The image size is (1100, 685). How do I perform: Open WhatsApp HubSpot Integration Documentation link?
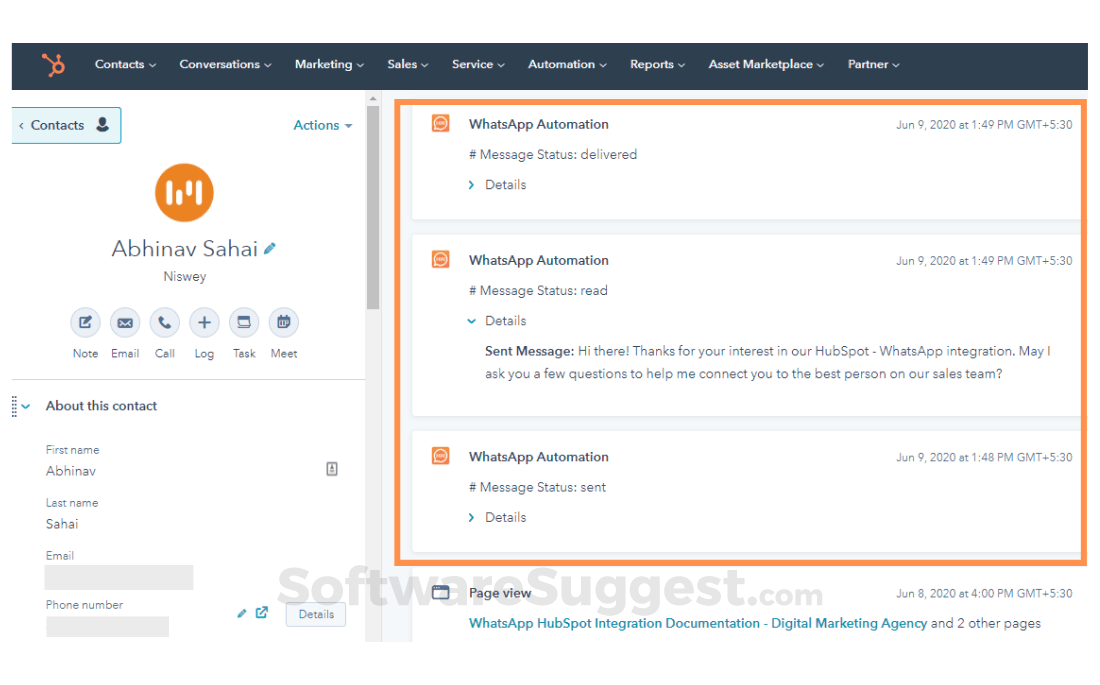point(698,623)
